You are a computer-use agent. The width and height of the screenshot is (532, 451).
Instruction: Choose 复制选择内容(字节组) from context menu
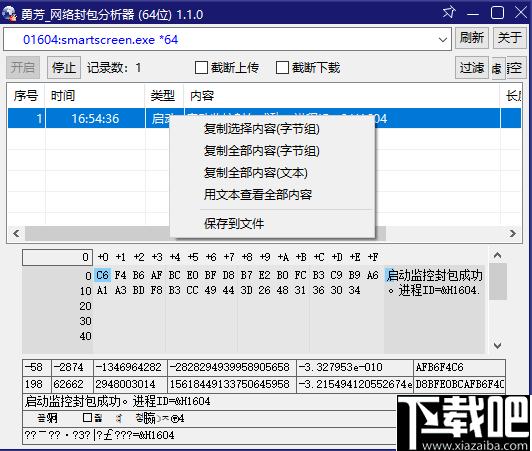pyautogui.click(x=262, y=129)
